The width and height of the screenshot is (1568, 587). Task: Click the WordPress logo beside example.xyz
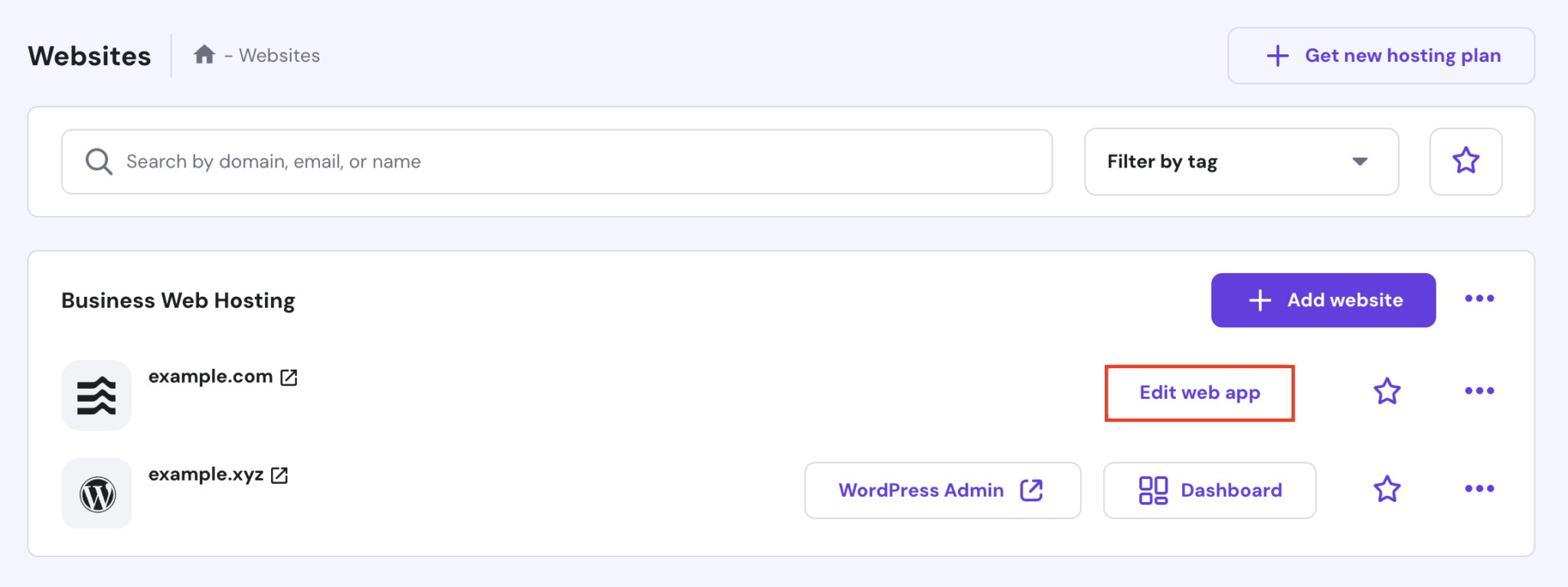point(96,493)
